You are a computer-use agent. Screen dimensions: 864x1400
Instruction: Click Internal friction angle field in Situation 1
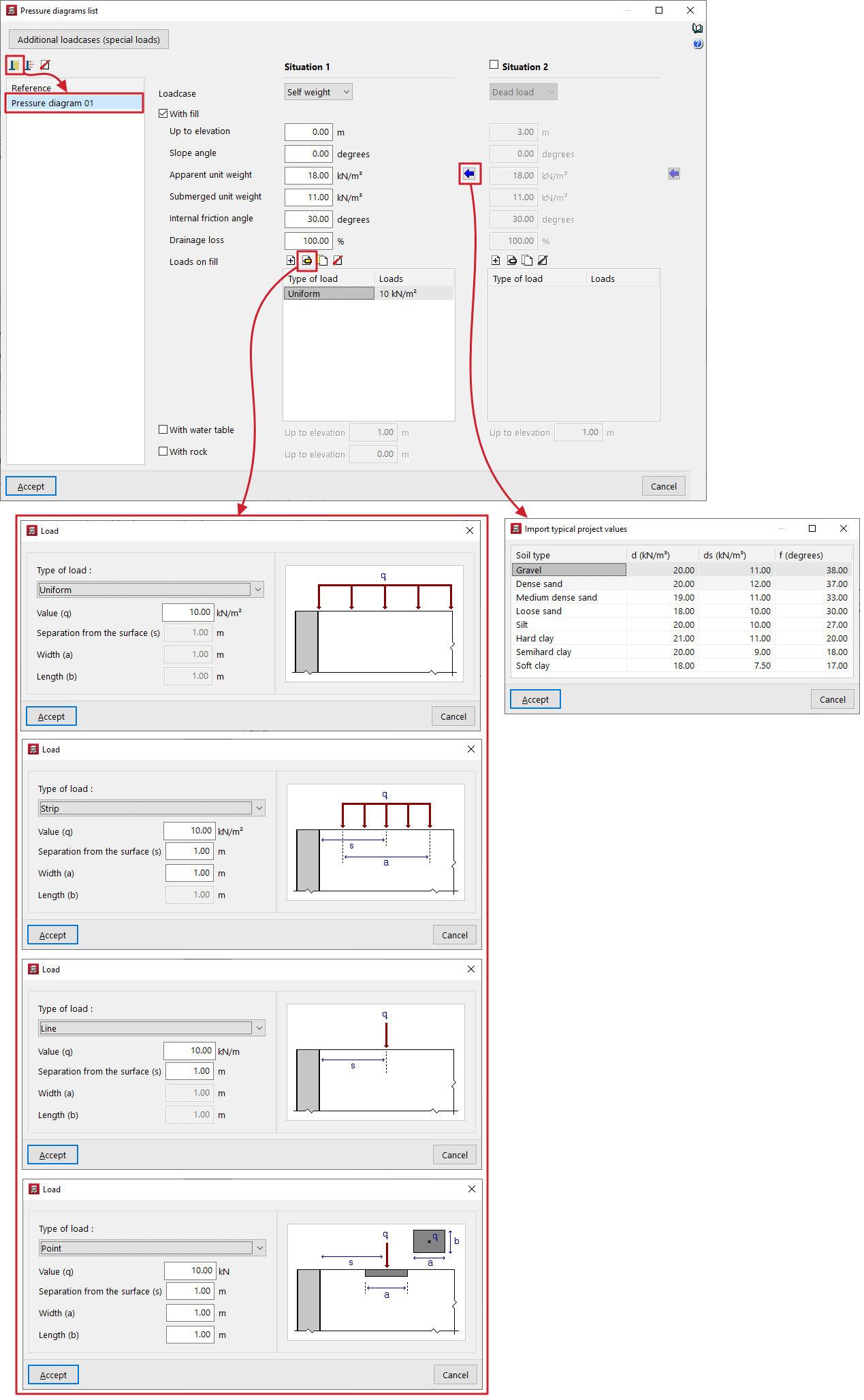[308, 219]
